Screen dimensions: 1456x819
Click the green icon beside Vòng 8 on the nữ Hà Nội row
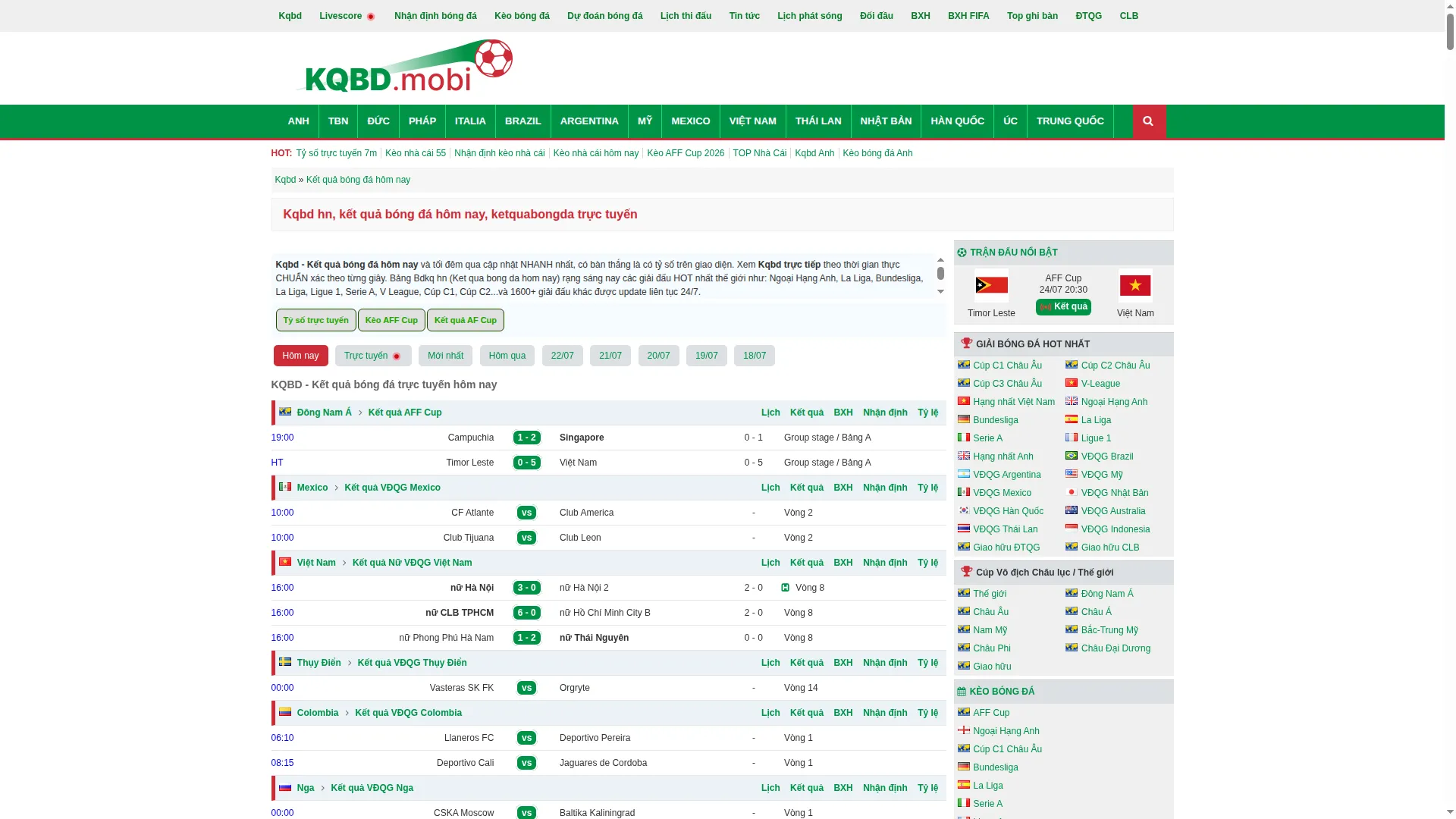pos(786,588)
